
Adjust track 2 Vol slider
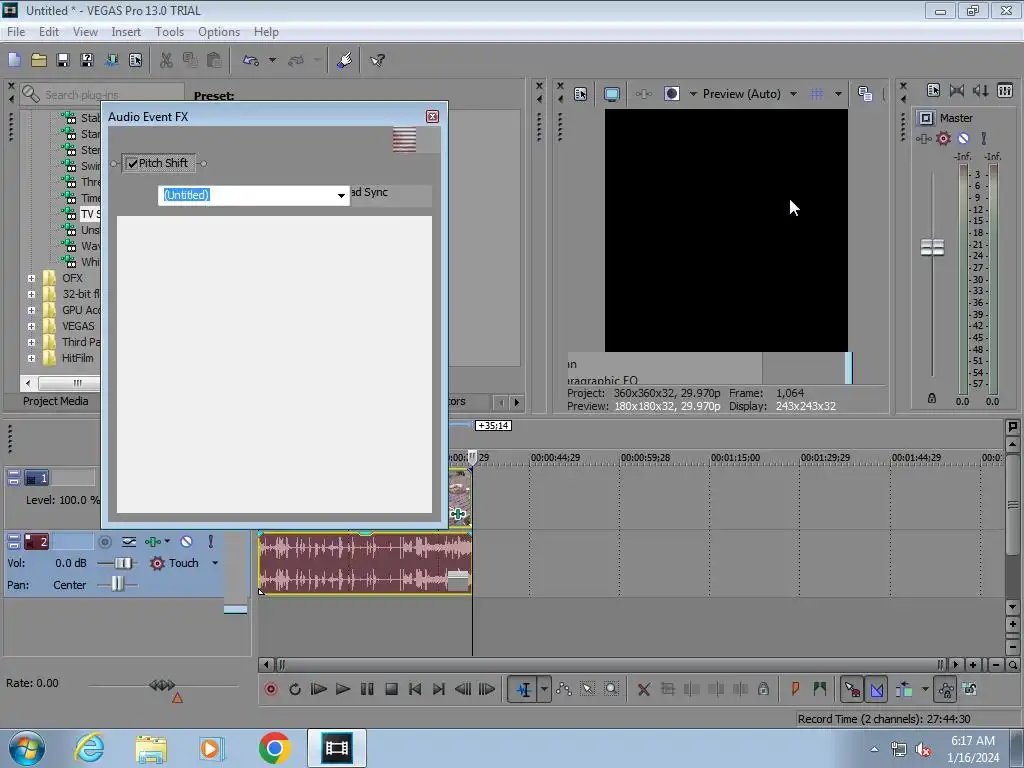tap(123, 563)
